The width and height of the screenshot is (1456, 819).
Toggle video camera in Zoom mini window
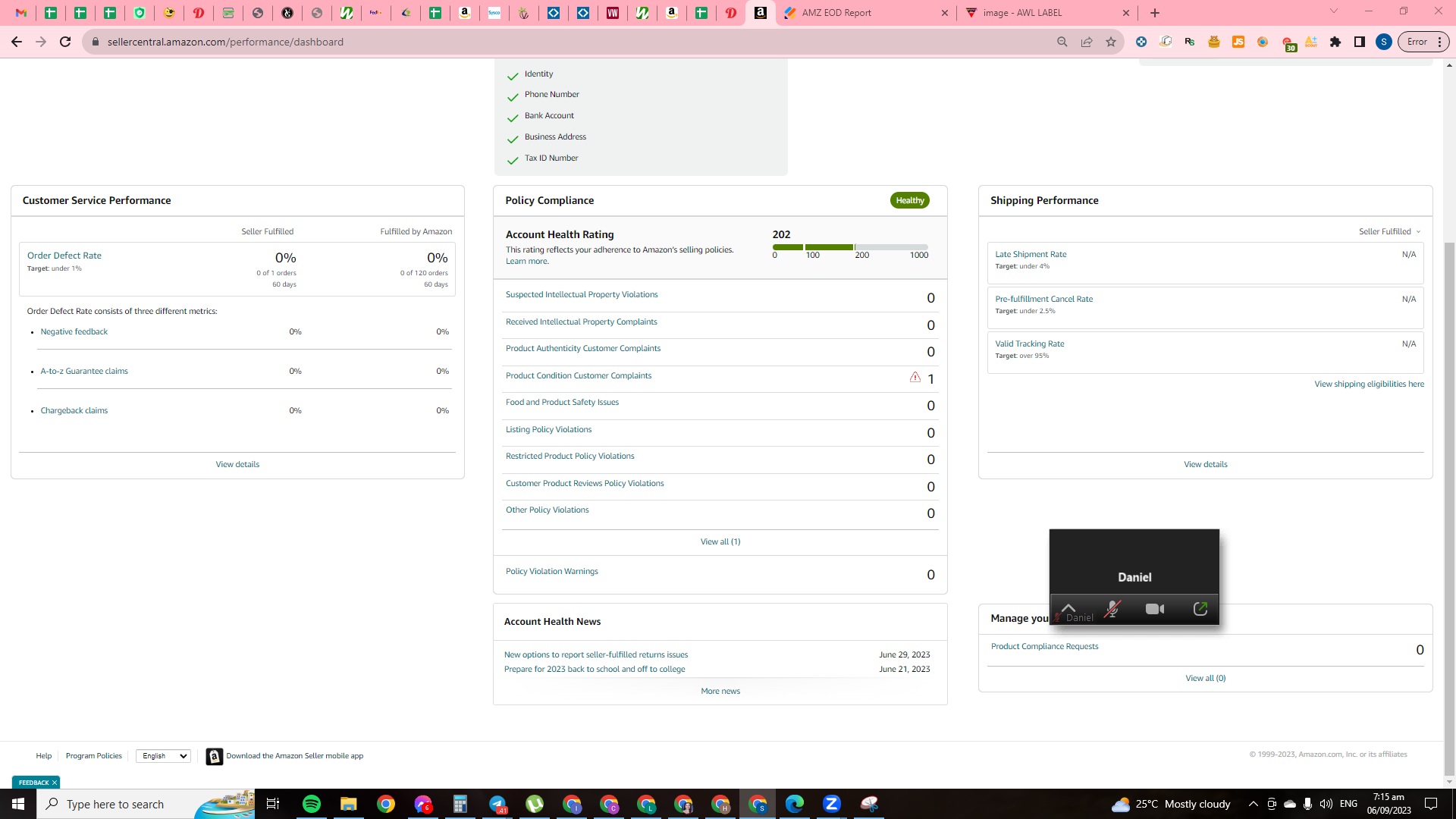(1155, 609)
